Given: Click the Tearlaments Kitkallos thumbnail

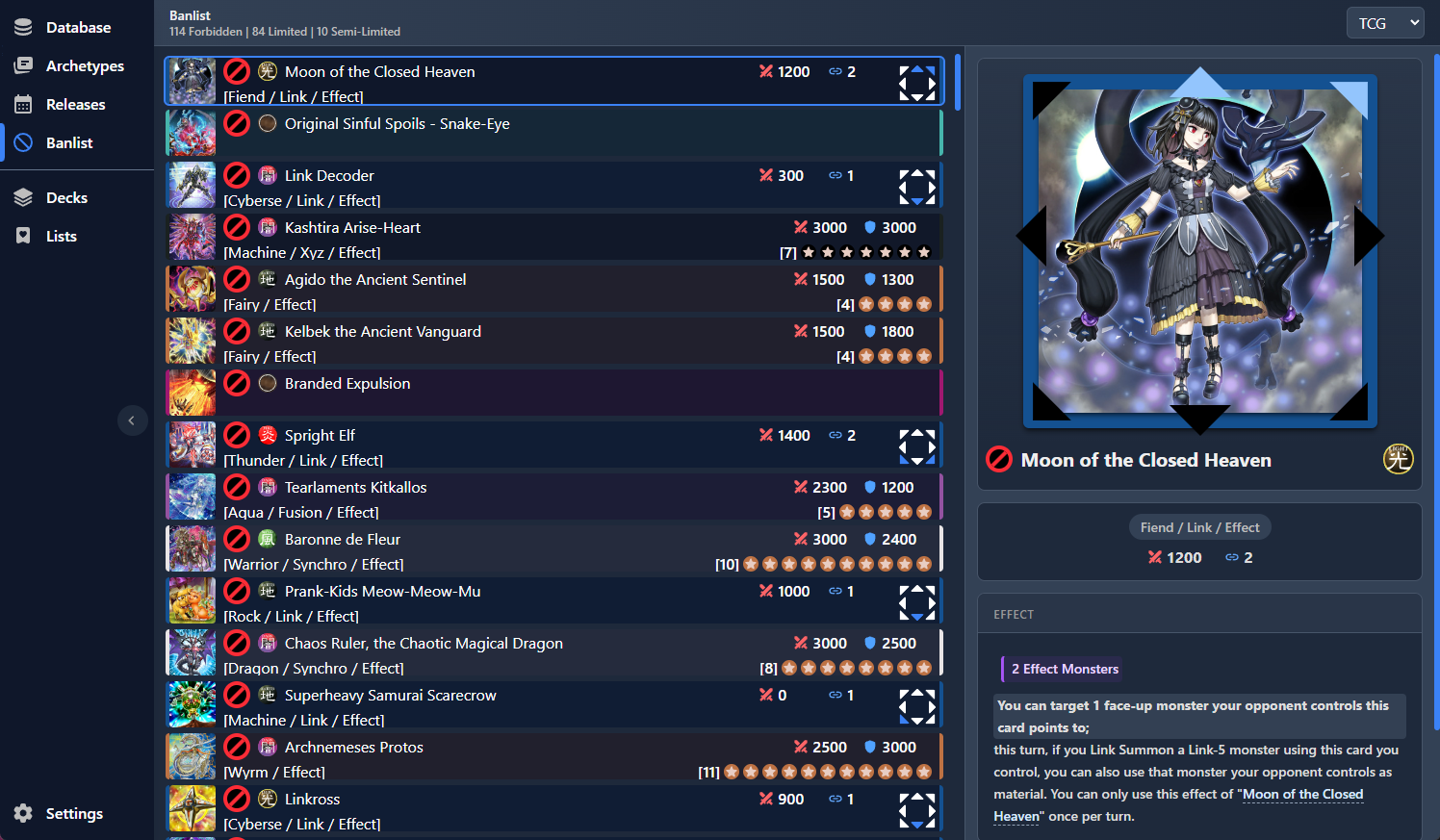Looking at the screenshot, I should click(x=192, y=496).
